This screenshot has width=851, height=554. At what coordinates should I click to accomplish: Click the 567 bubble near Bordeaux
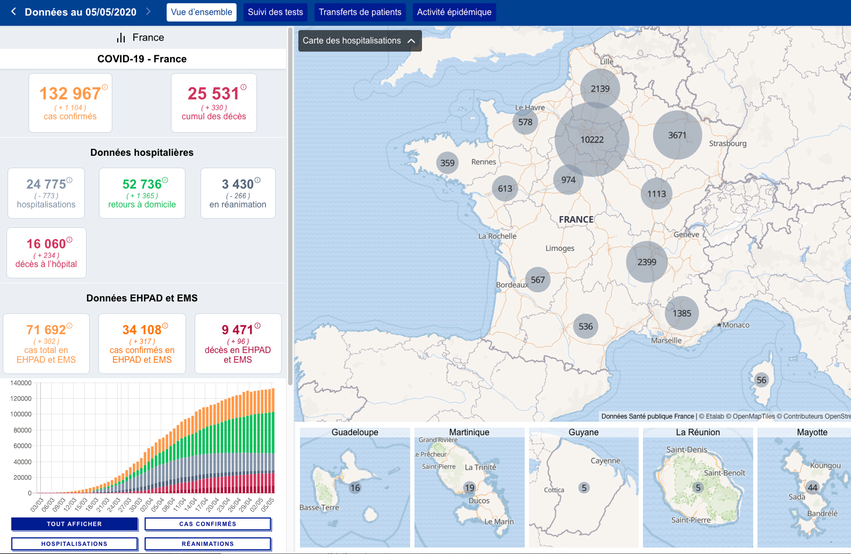pyautogui.click(x=537, y=280)
